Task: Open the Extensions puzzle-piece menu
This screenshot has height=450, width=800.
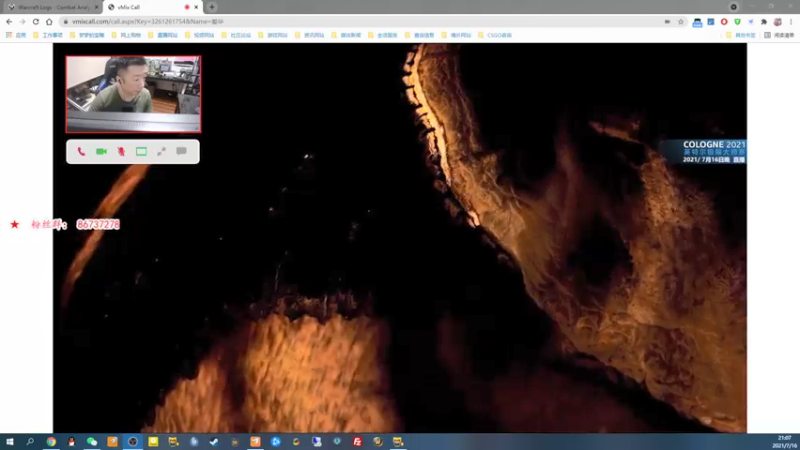Action: pyautogui.click(x=764, y=21)
